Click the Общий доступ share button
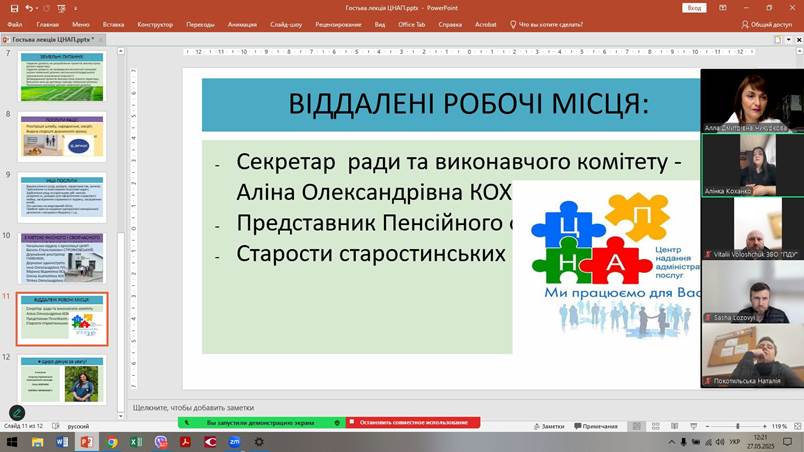 (x=770, y=24)
